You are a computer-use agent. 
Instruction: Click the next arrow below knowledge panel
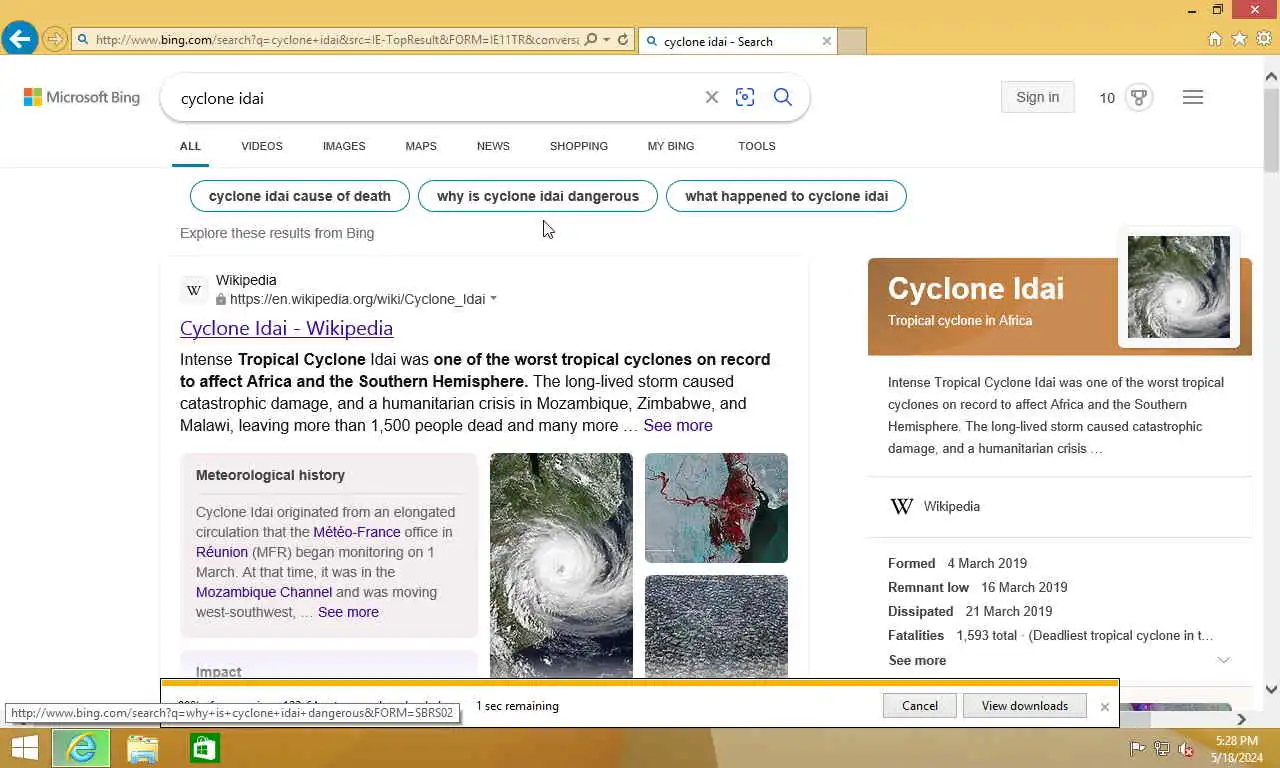[x=1241, y=718]
